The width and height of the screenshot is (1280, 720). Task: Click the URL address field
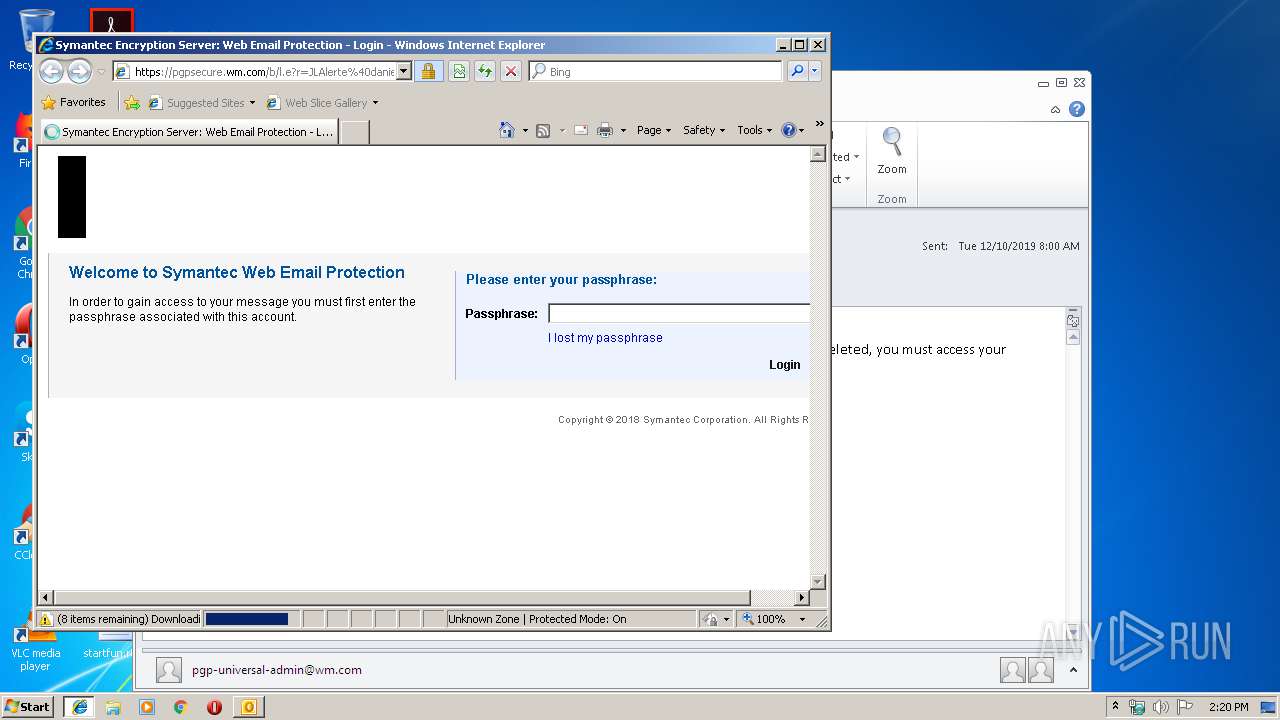(264, 72)
